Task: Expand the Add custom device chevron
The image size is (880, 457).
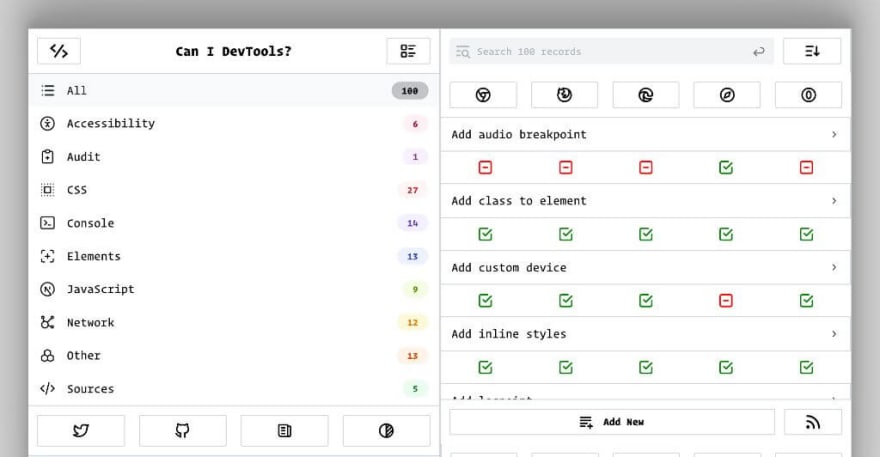Action: (834, 267)
